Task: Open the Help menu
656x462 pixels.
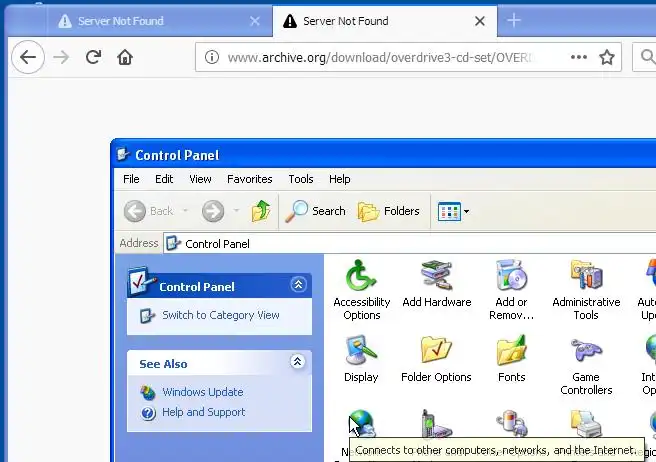Action: (x=339, y=179)
